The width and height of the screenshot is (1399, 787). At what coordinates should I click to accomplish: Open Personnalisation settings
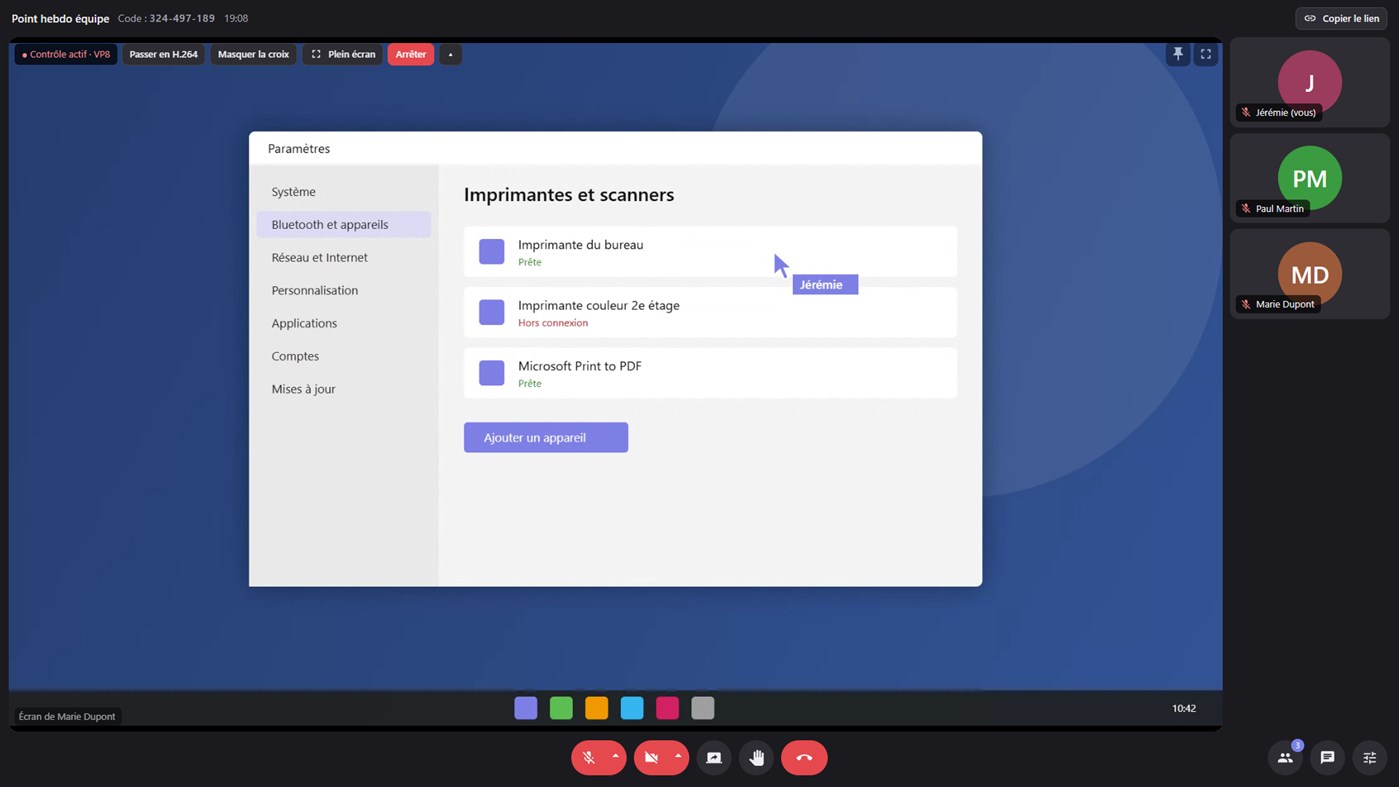343,290
